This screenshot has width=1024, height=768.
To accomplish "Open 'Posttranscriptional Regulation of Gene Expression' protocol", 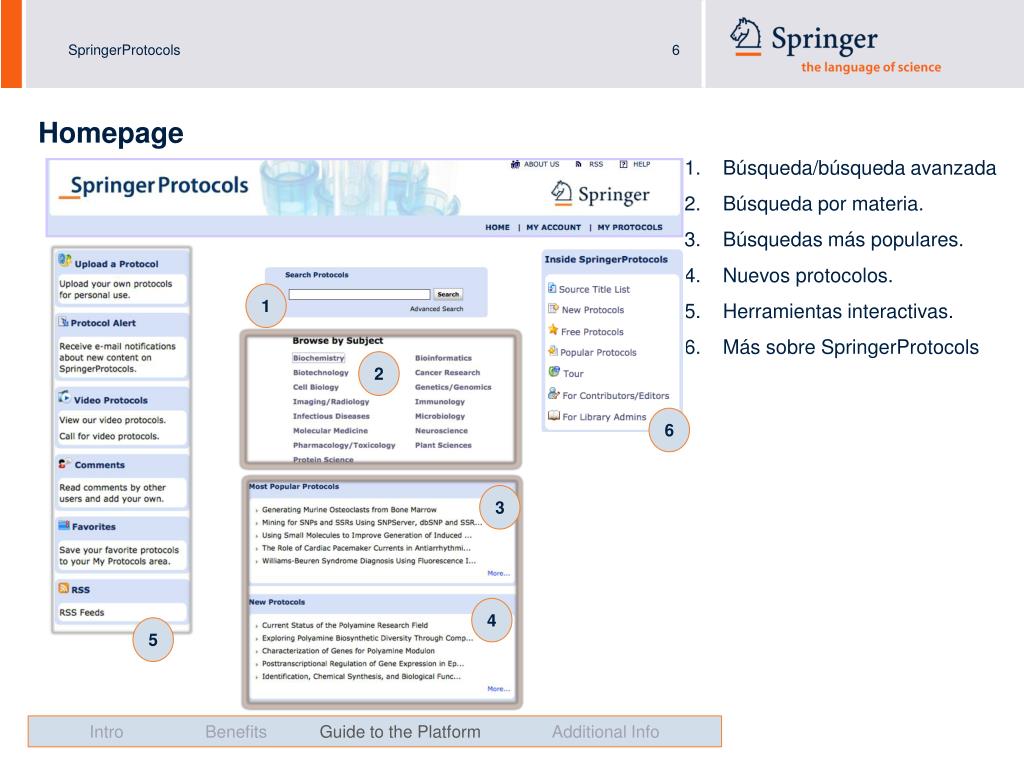I will click(x=362, y=664).
